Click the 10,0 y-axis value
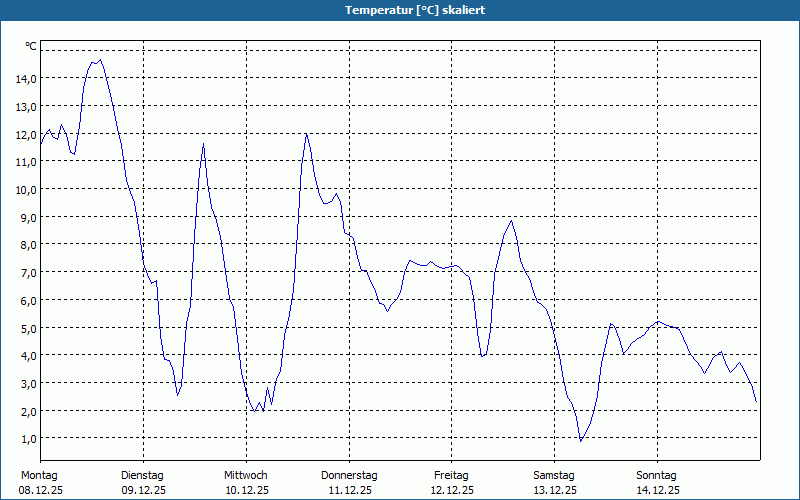The image size is (800, 500). point(26,190)
